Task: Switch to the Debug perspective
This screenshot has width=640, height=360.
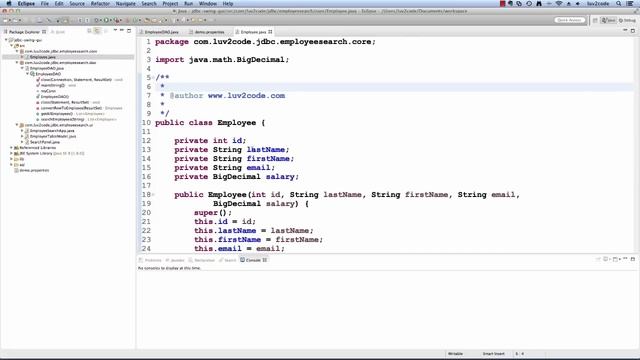Action: (627, 20)
